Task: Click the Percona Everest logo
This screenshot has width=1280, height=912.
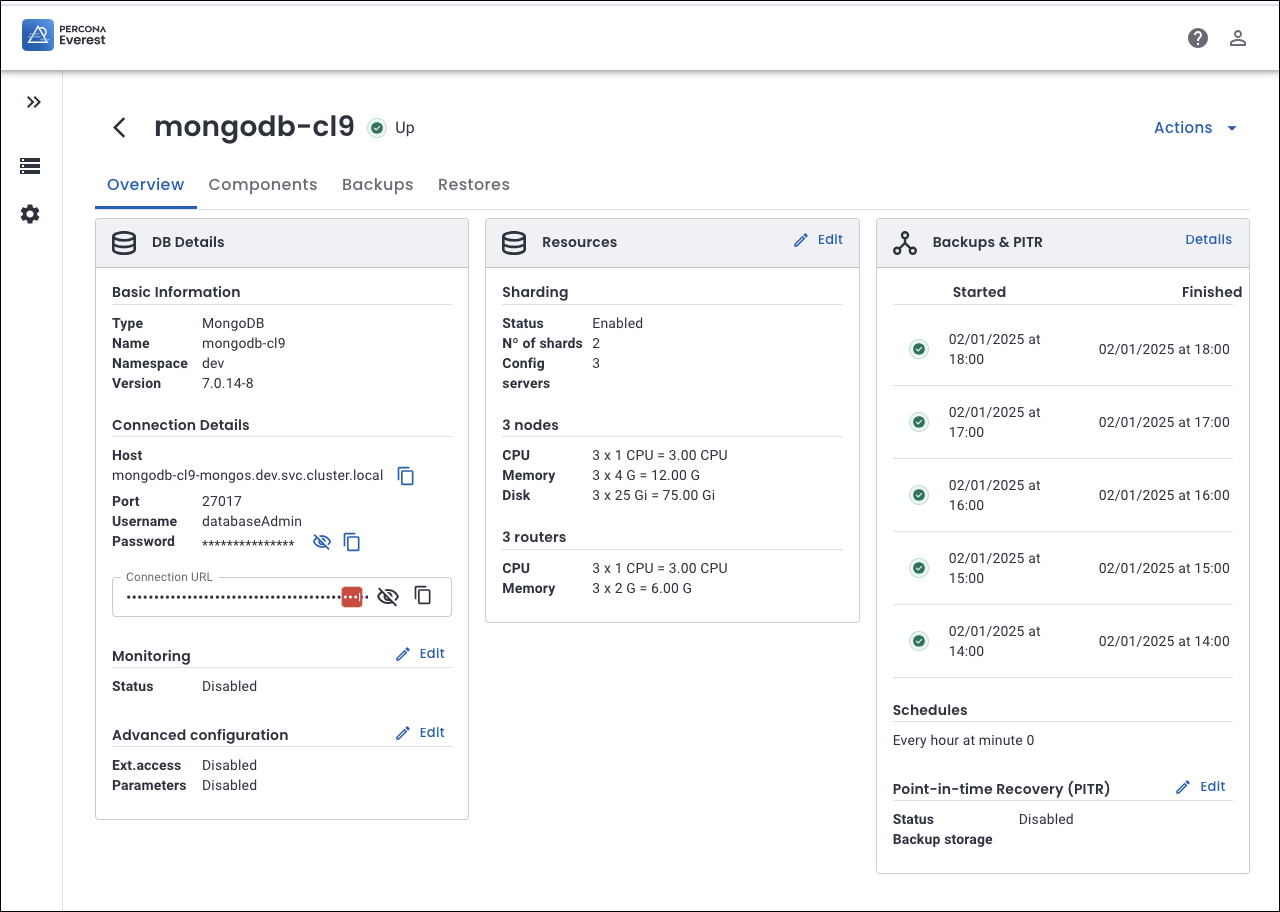Action: (x=64, y=36)
